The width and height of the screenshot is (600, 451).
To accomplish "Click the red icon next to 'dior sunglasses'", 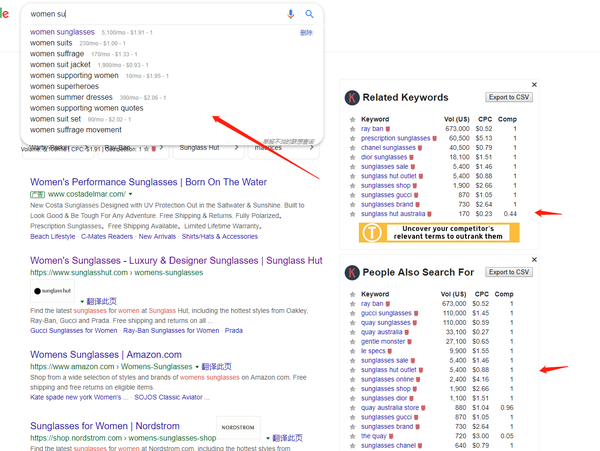I will coord(411,157).
